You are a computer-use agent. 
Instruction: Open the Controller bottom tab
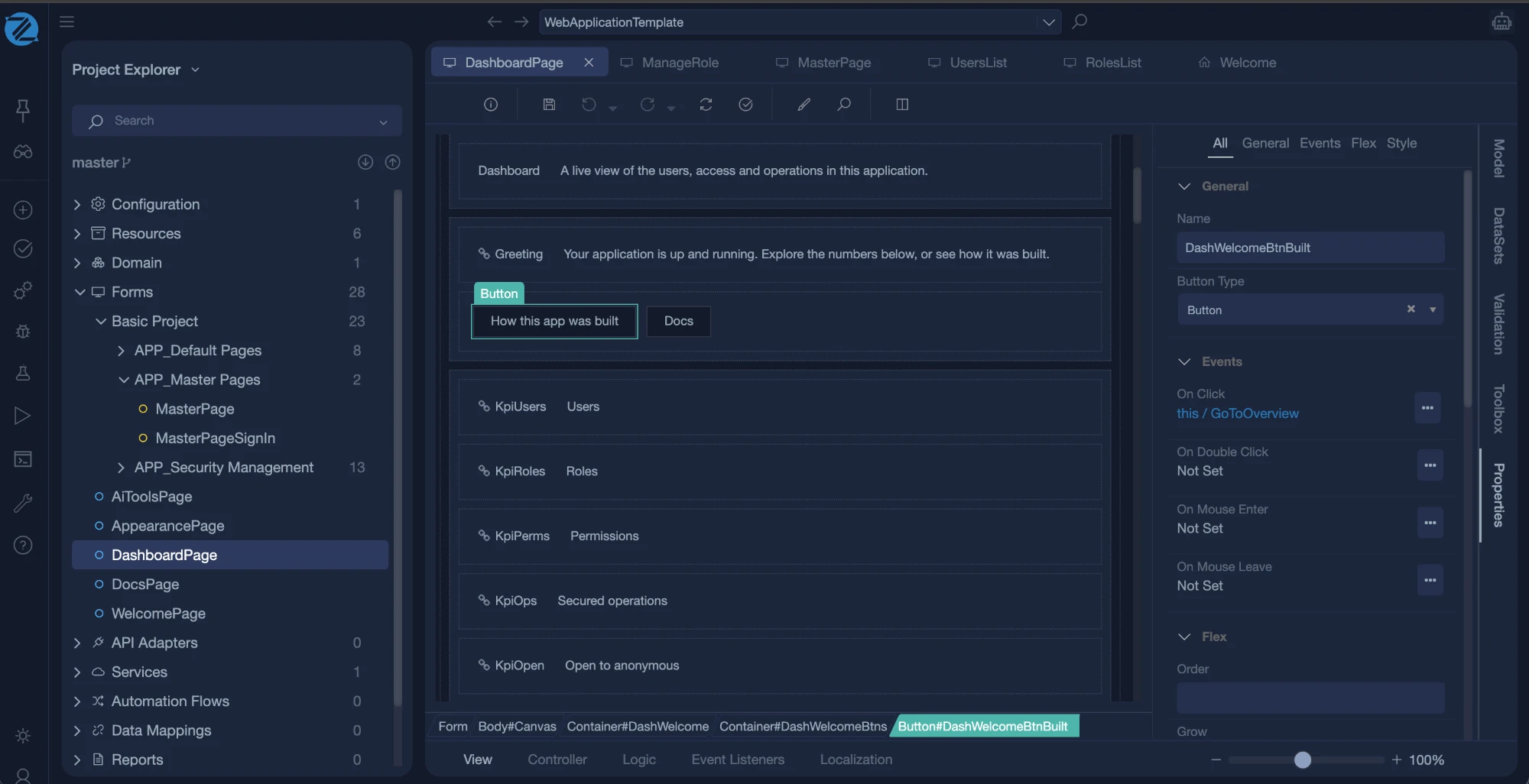(557, 760)
